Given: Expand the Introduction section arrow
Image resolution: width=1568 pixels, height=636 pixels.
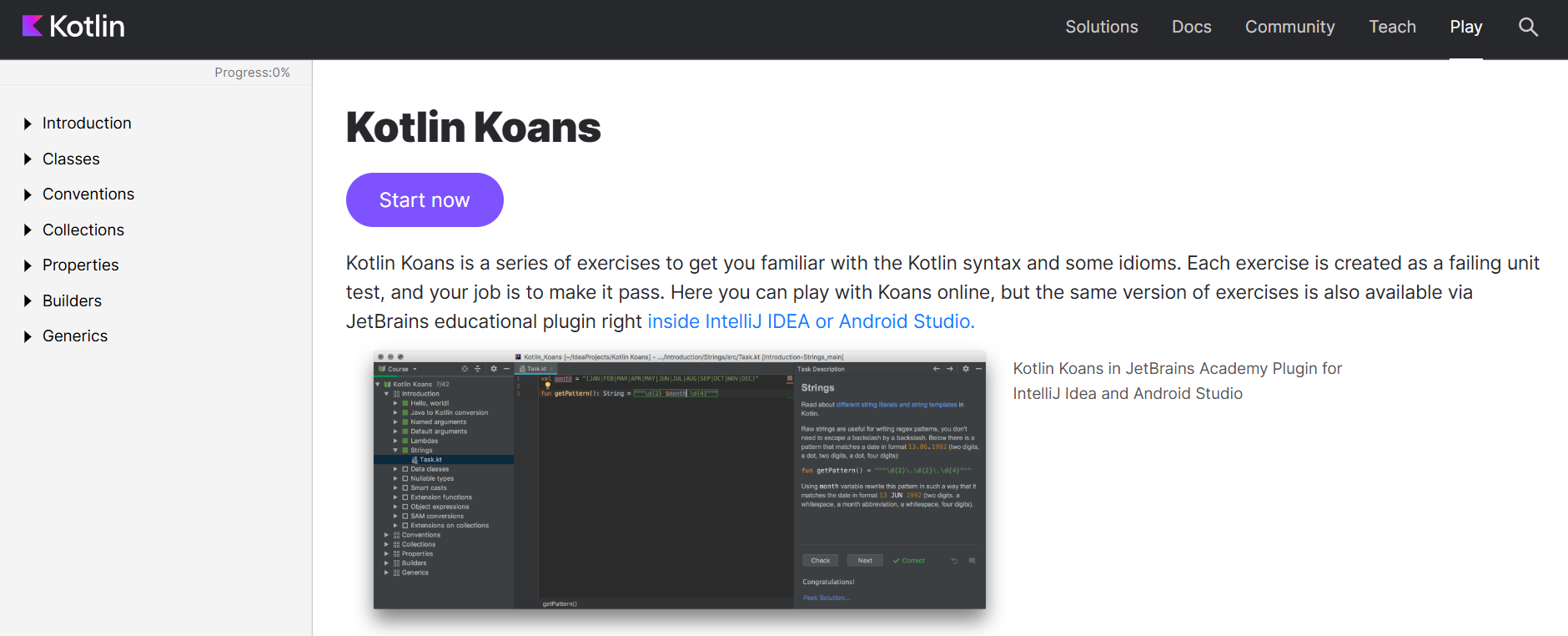Looking at the screenshot, I should click(x=28, y=124).
